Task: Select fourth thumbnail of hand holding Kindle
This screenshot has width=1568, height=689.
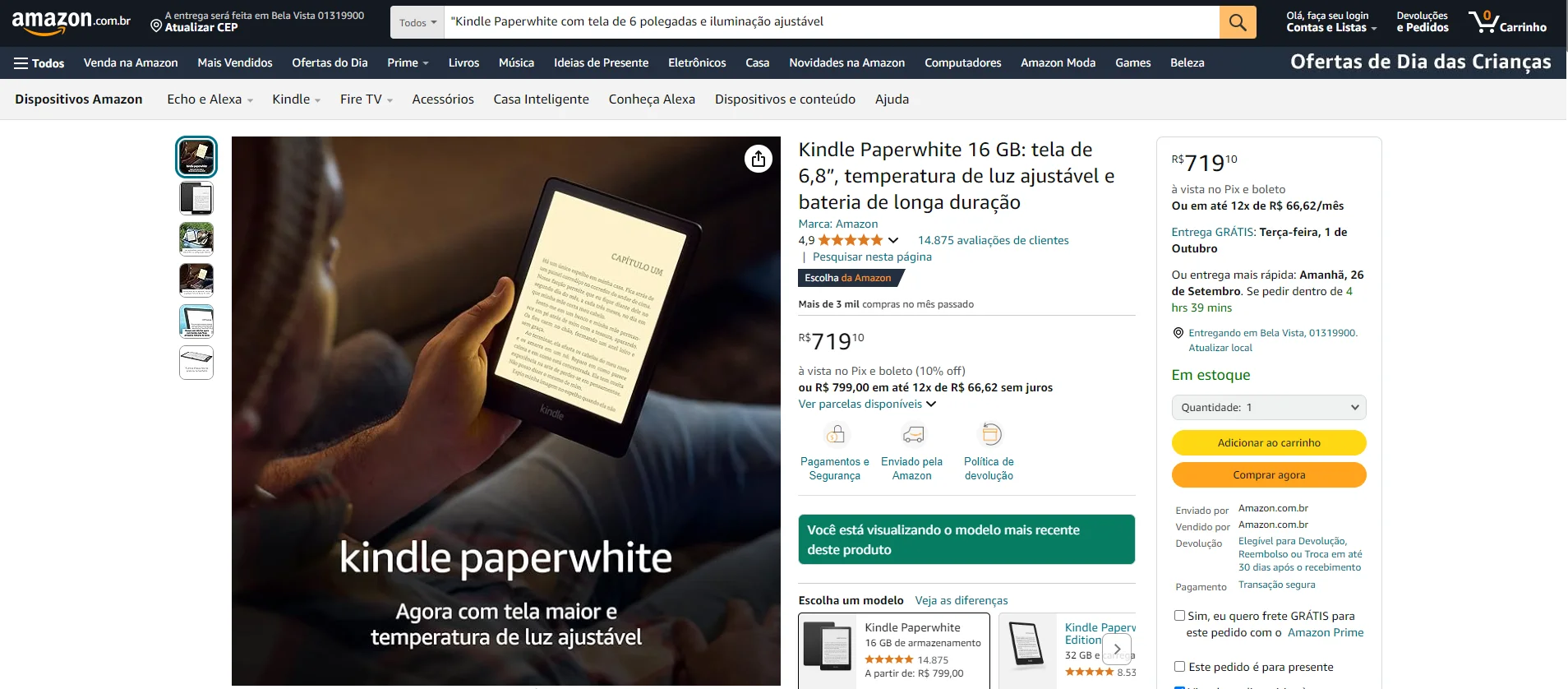Action: coord(196,280)
